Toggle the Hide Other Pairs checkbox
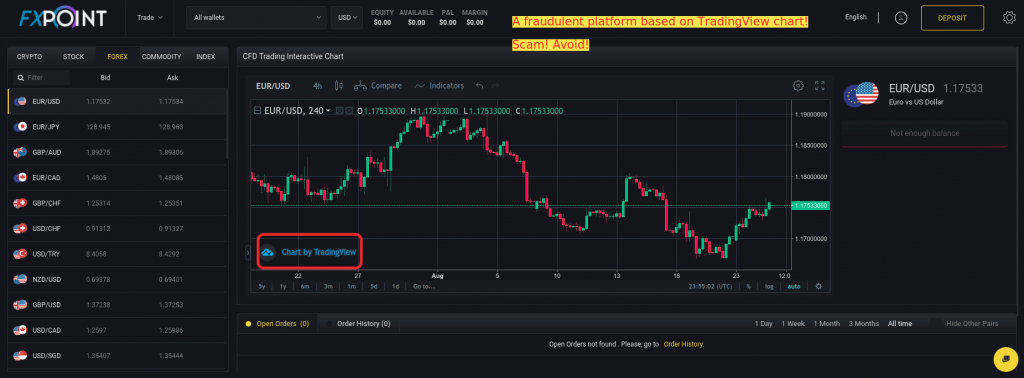1024x378 pixels. point(936,324)
